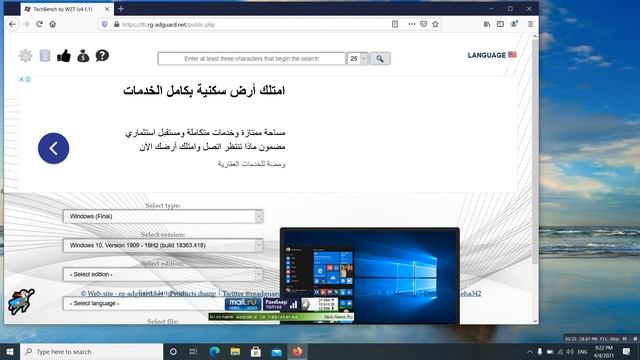Switch to Firefox on the taskbar
Image resolution: width=640 pixels, height=360 pixels.
pos(298,351)
